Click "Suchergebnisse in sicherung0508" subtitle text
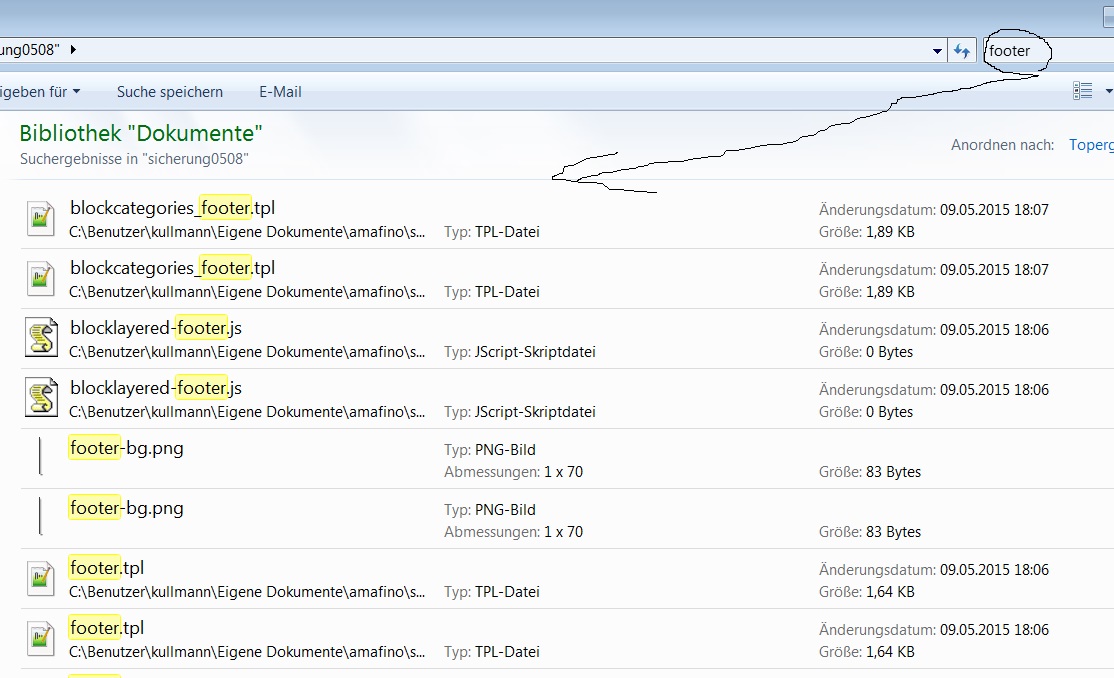Image resolution: width=1114 pixels, height=678 pixels. point(134,158)
